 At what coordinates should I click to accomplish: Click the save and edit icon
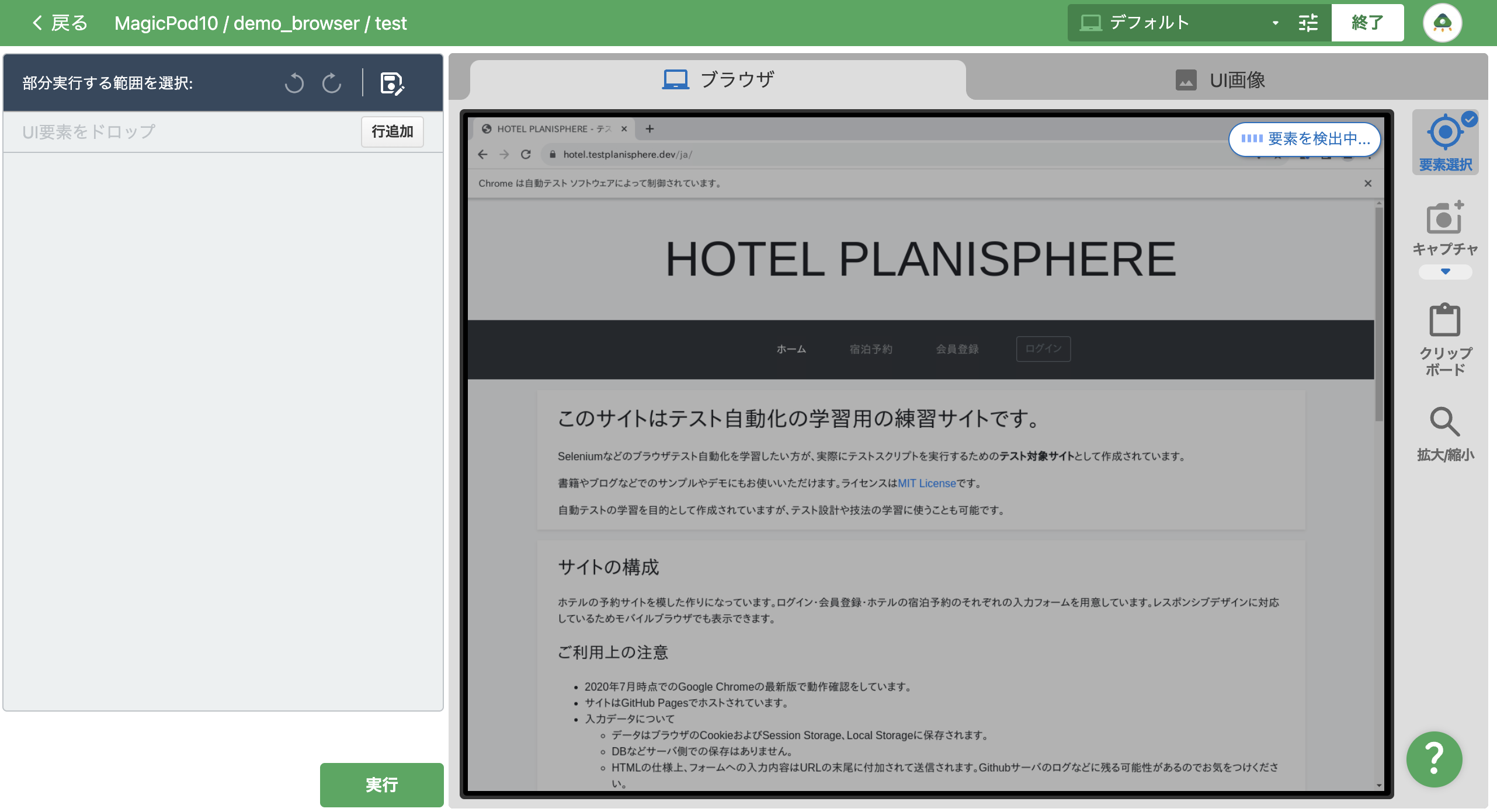click(x=392, y=83)
